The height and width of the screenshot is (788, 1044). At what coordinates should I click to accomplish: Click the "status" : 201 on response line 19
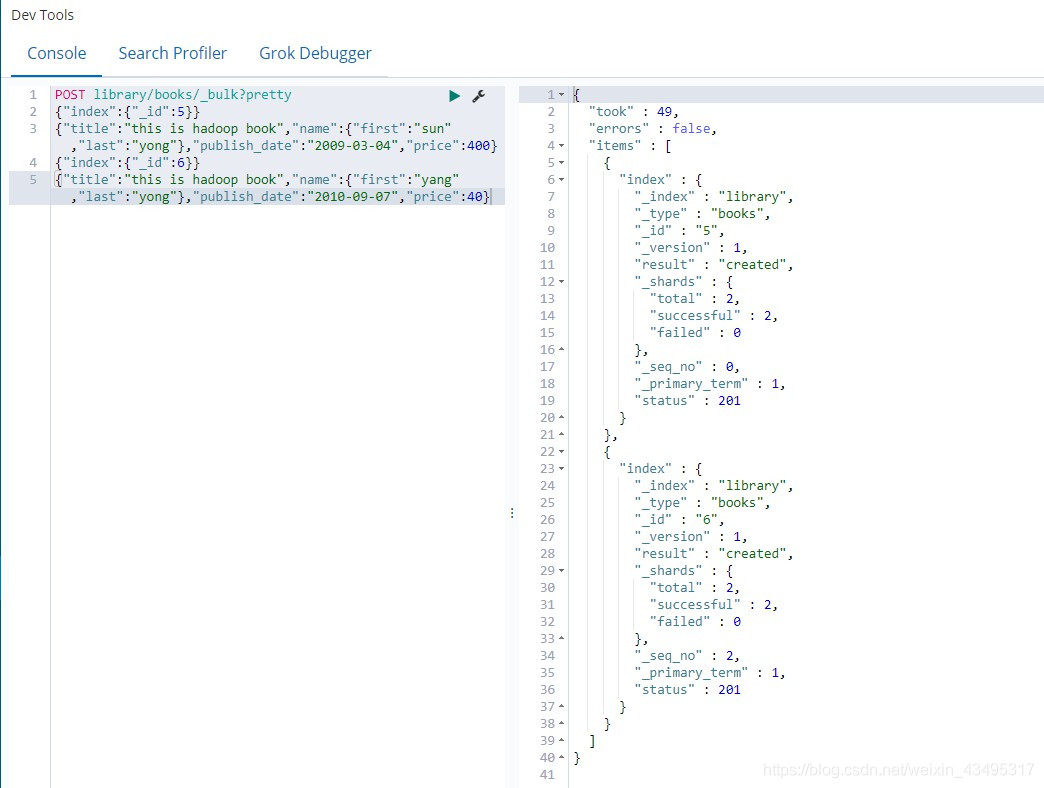click(x=687, y=401)
